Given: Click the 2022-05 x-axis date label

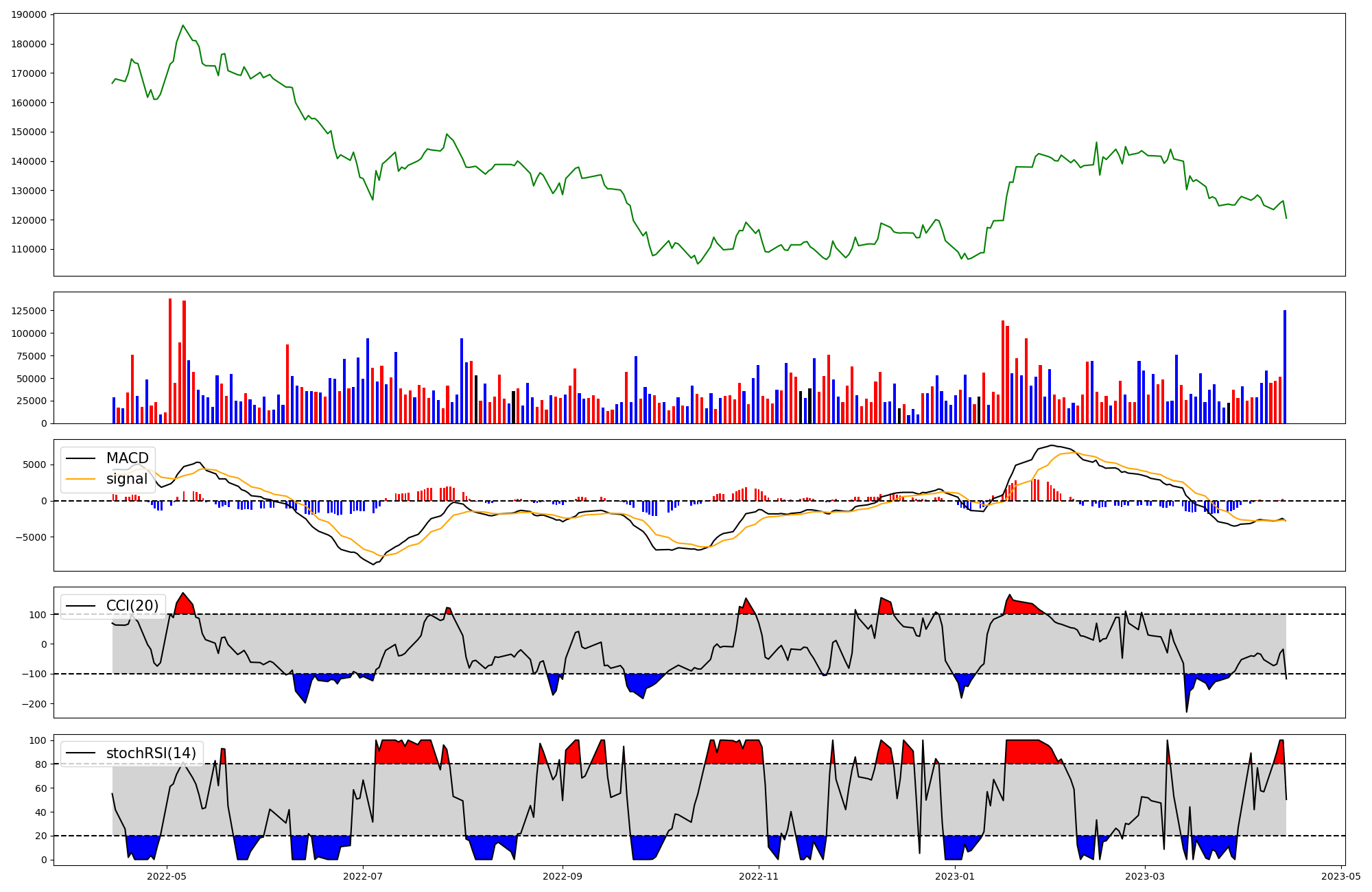Looking at the screenshot, I should (x=167, y=876).
